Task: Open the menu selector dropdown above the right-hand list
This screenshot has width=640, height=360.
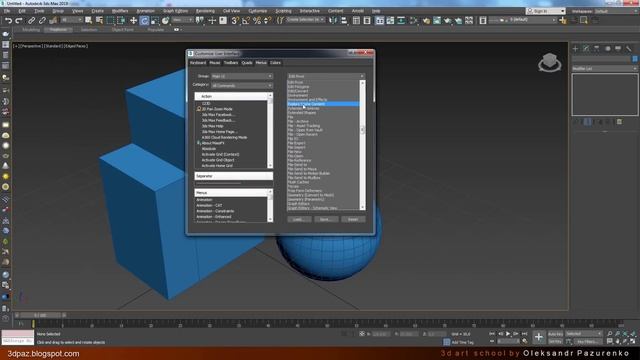Action: (x=326, y=76)
